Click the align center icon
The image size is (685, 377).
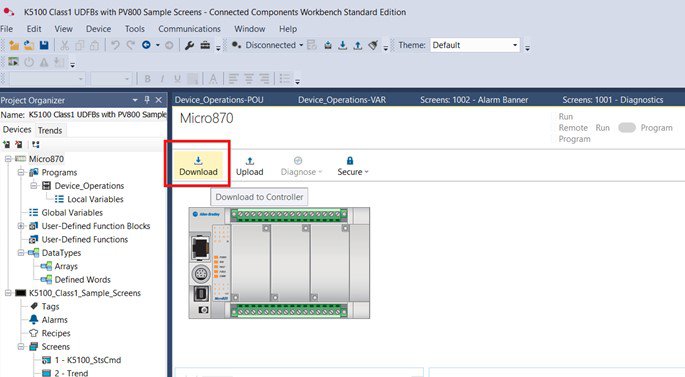[249, 79]
